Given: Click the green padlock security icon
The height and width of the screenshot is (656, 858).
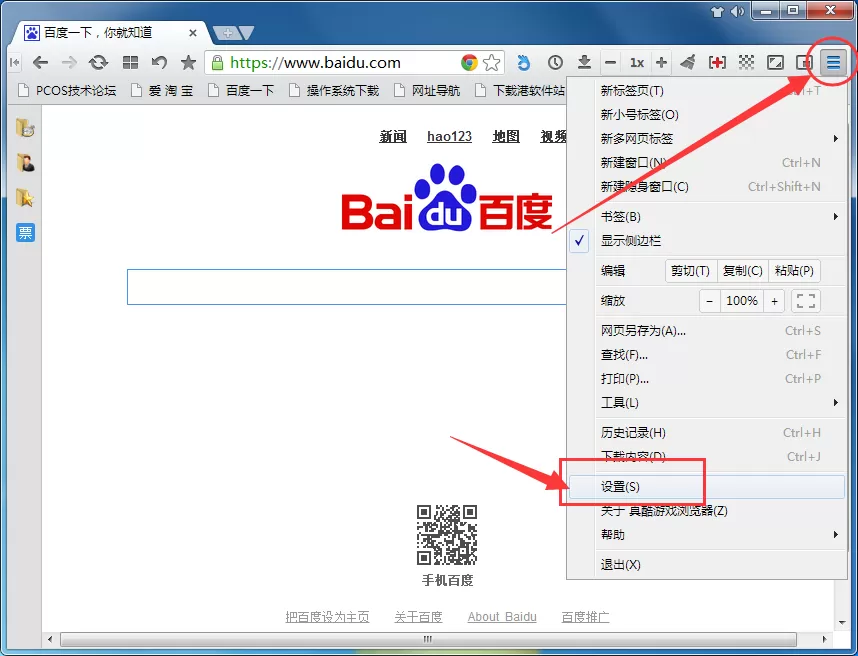Looking at the screenshot, I should (217, 63).
